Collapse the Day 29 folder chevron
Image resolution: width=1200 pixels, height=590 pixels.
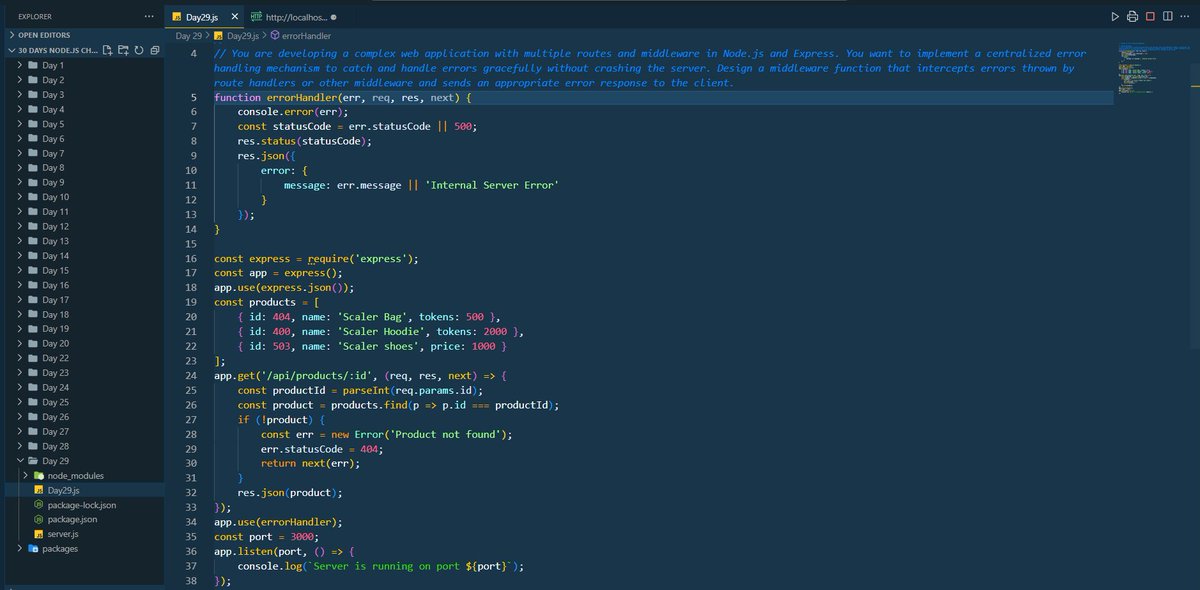point(20,461)
